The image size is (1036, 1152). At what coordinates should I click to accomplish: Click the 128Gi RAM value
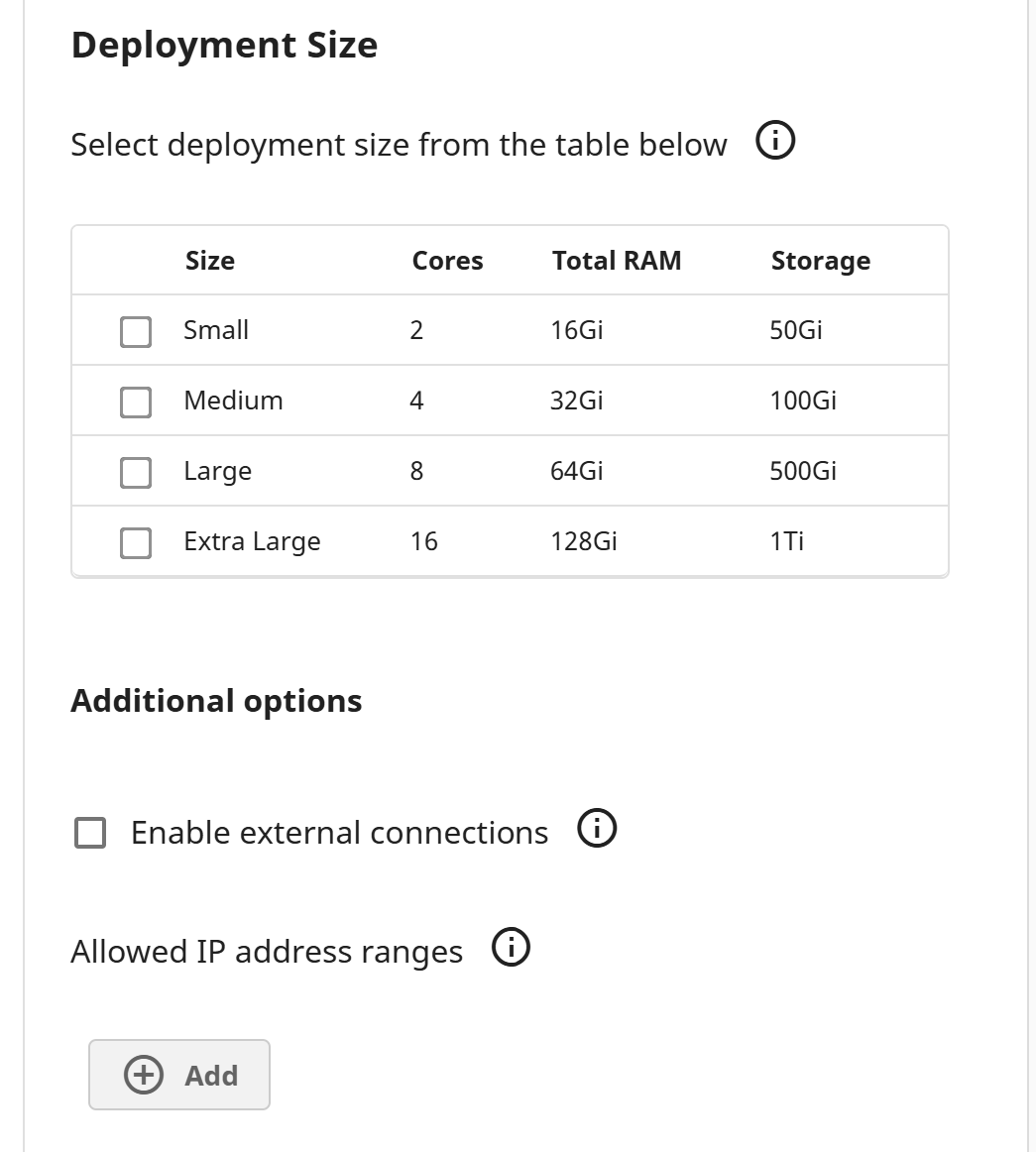click(x=583, y=541)
